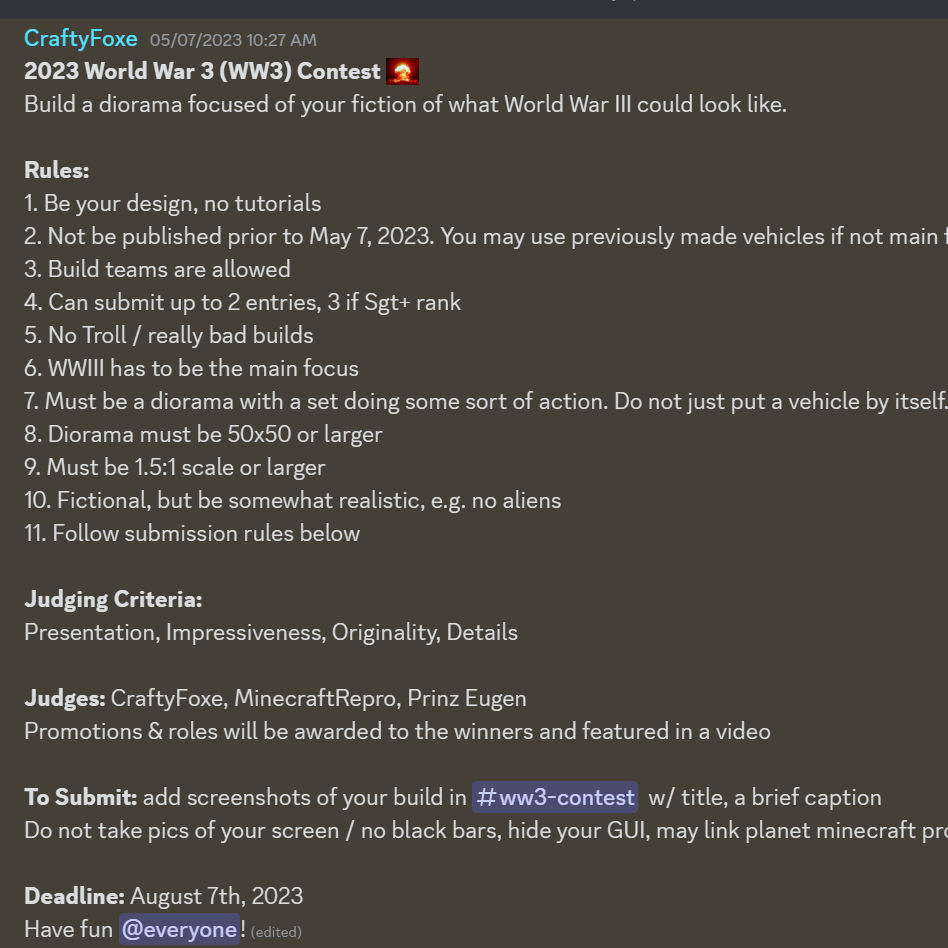Click rule 3 Build teams are allowed
The image size is (948, 948).
pos(158,269)
